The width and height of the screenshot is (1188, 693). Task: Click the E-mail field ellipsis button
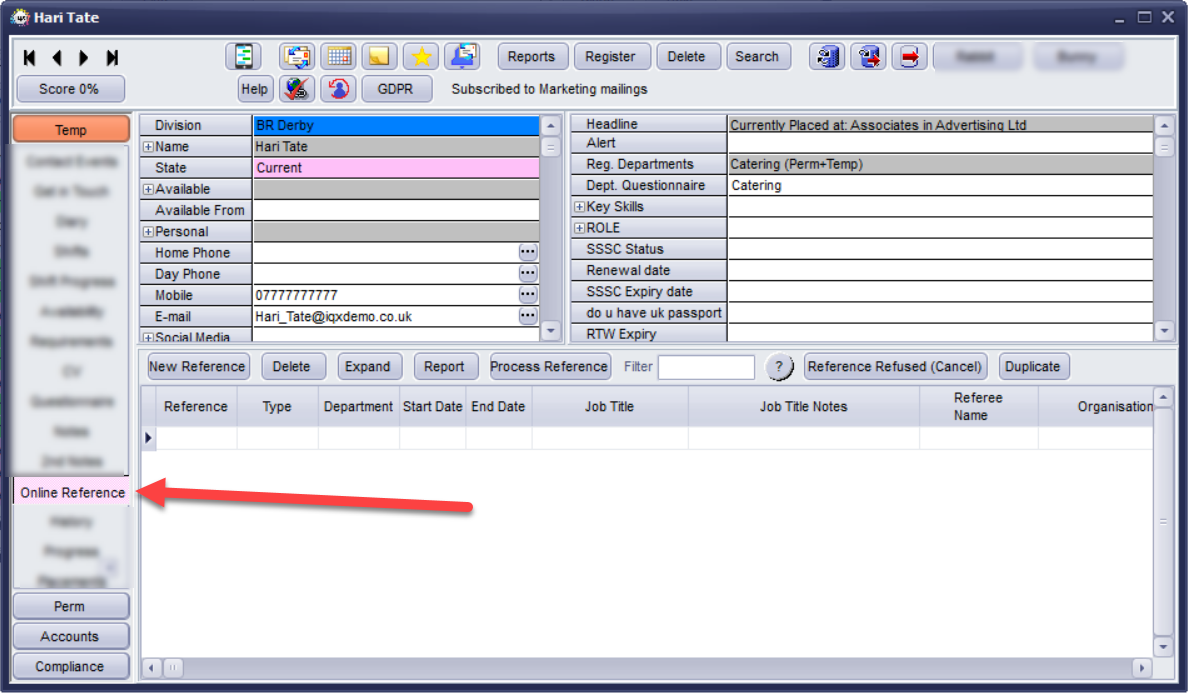click(x=528, y=316)
